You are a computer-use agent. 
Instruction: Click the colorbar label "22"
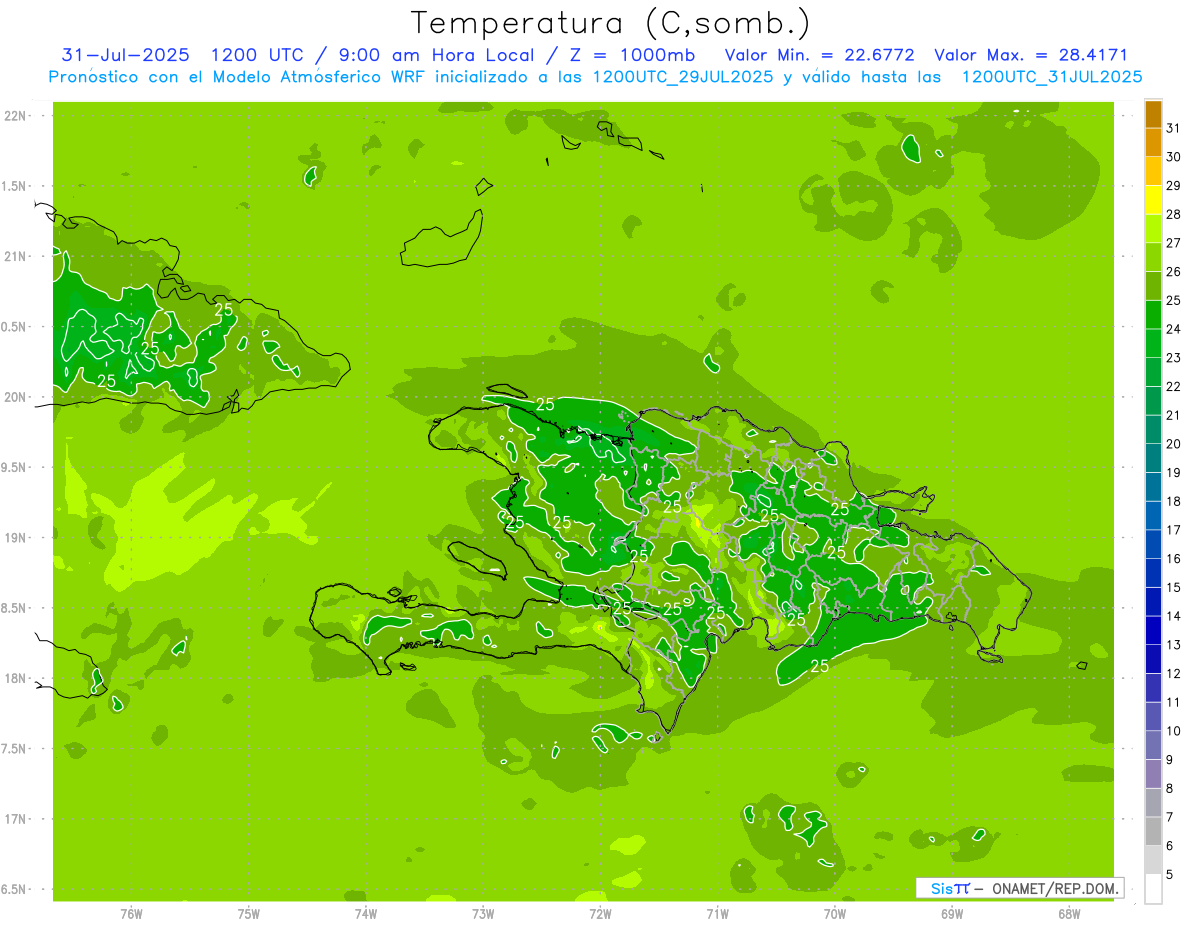click(1174, 386)
